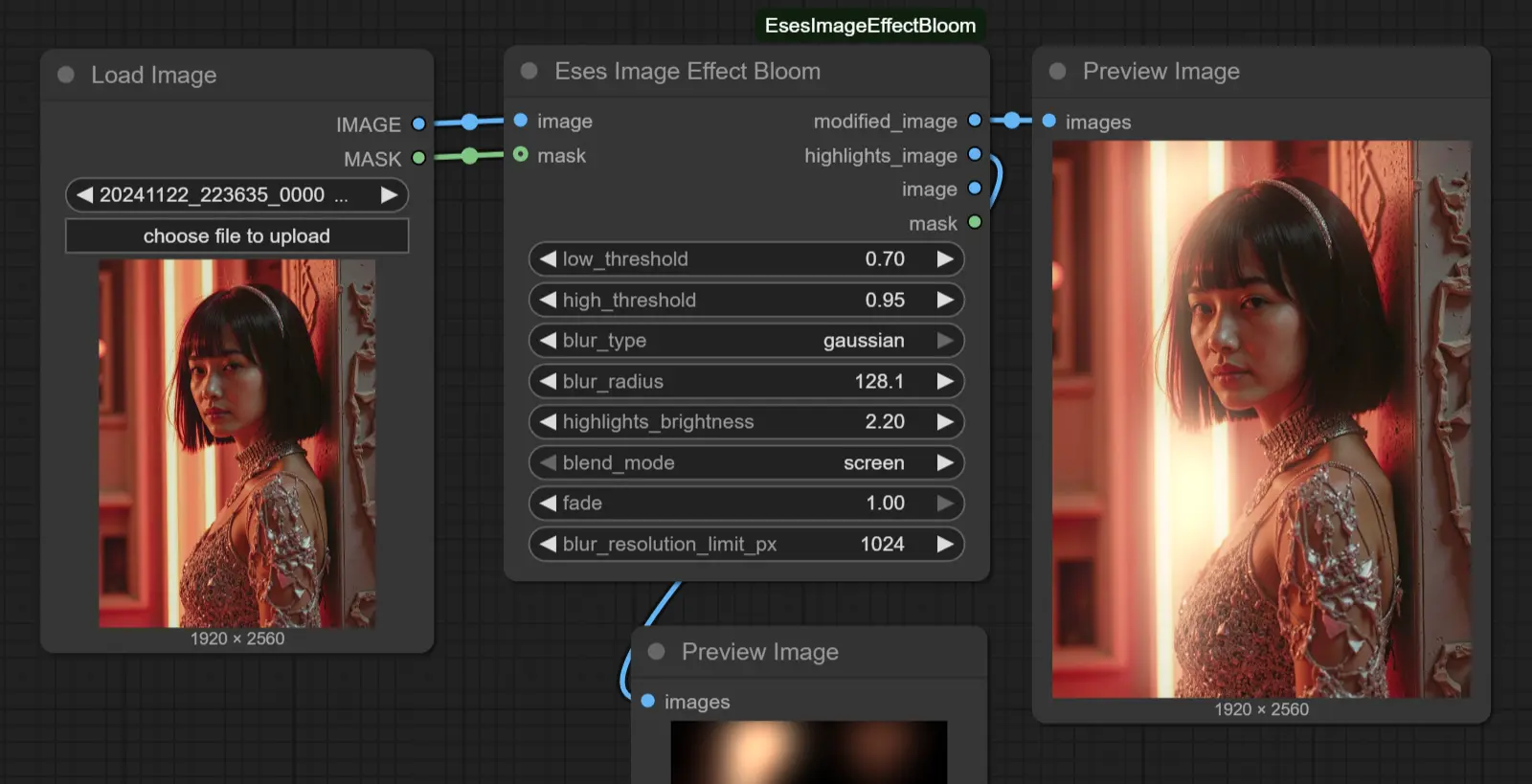The image size is (1532, 784).
Task: Click the EsesImageEffectBloom badge label
Action: [869, 26]
